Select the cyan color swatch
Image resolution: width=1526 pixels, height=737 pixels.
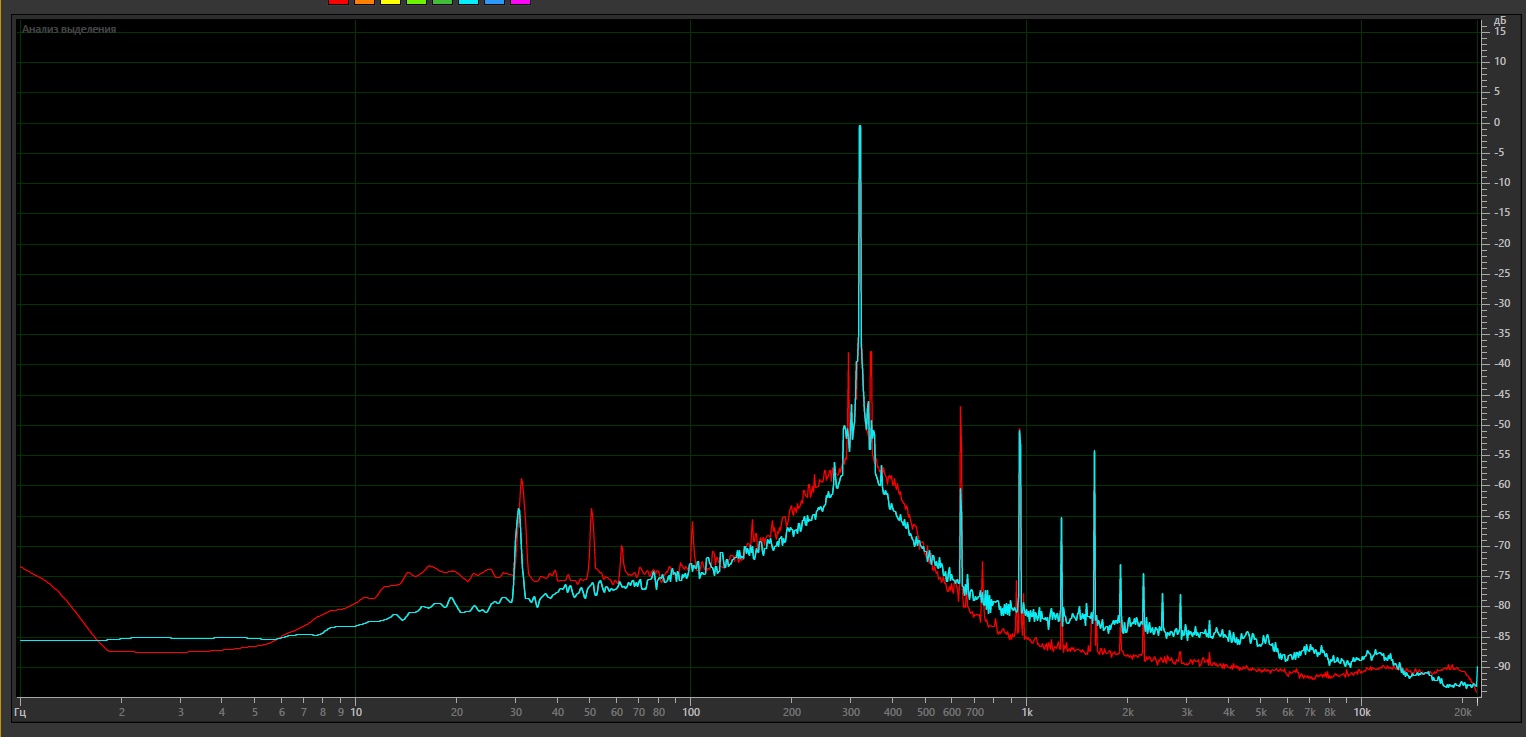(x=468, y=2)
